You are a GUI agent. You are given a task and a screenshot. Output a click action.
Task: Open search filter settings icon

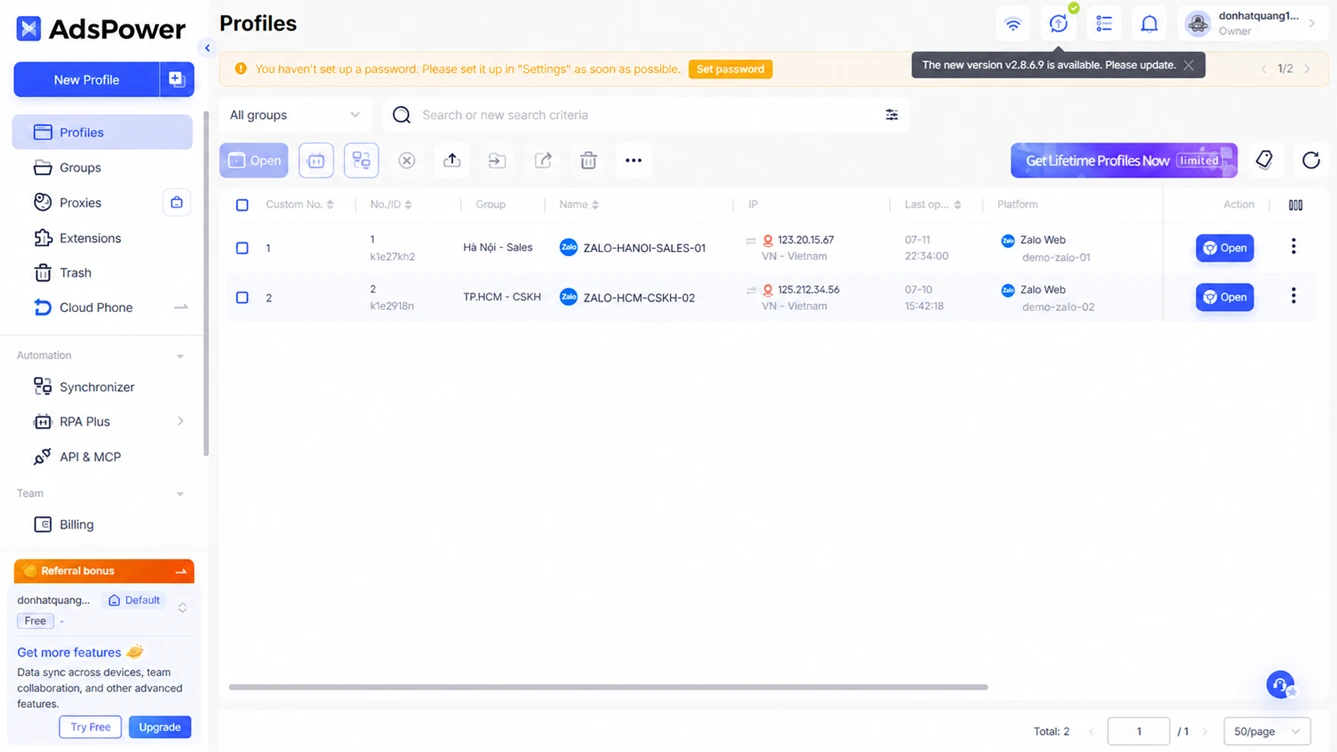point(891,115)
